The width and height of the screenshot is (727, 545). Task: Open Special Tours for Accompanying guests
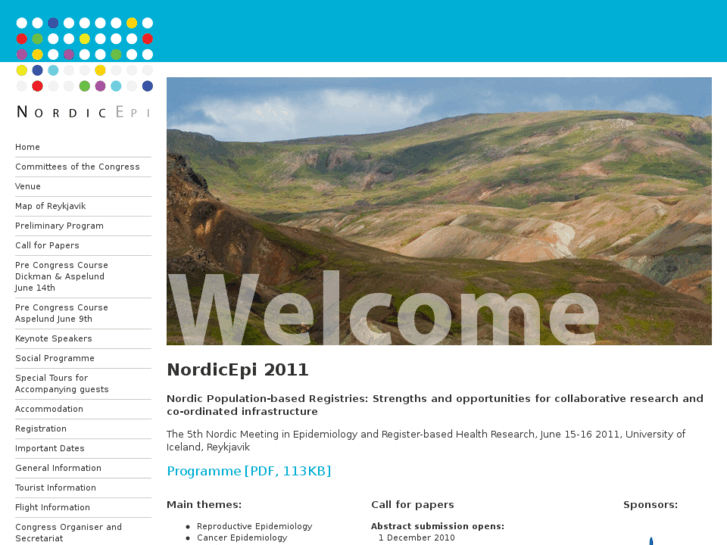pos(62,384)
